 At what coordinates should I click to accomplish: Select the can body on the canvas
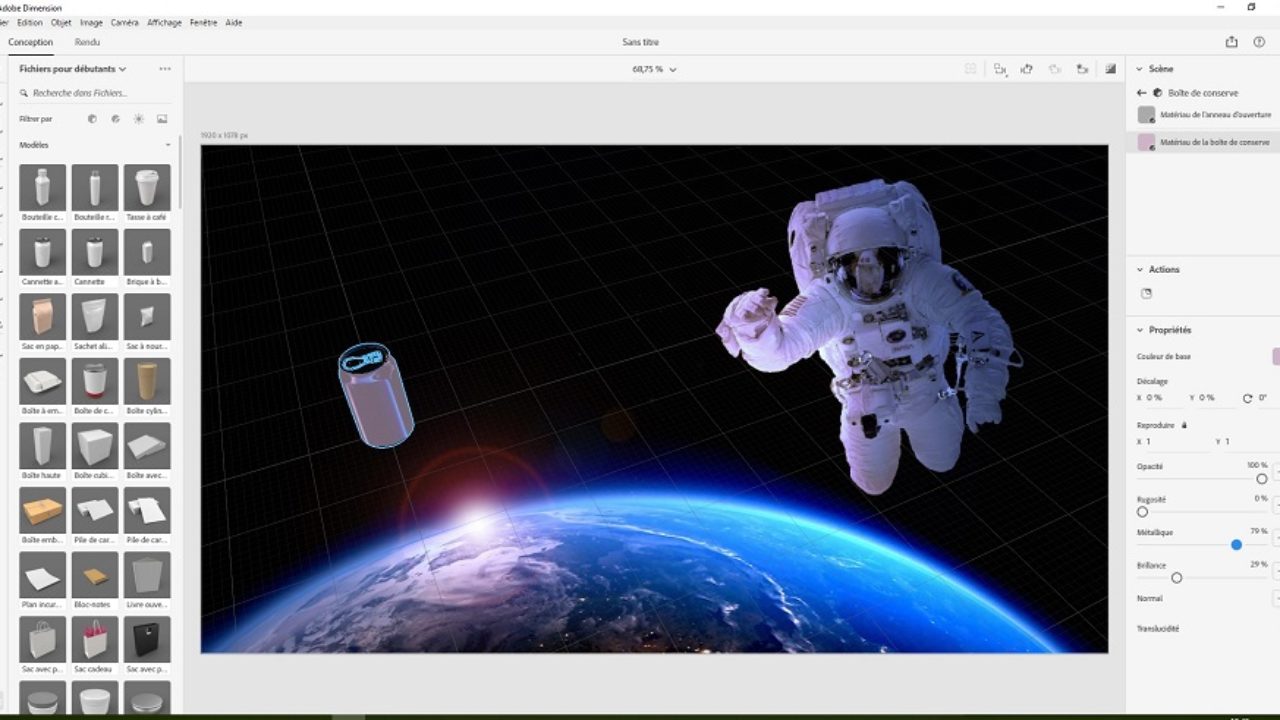(381, 406)
